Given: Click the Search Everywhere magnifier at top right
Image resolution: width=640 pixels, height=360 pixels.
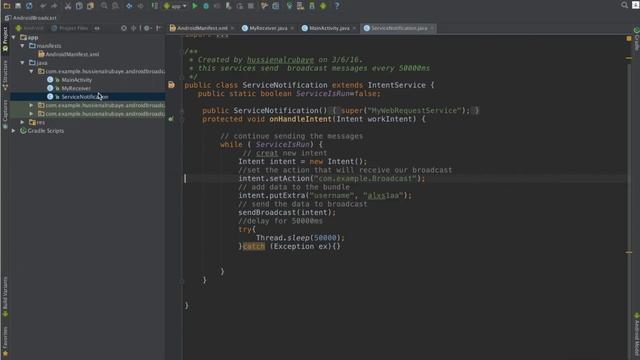Looking at the screenshot, I should [x=624, y=5].
